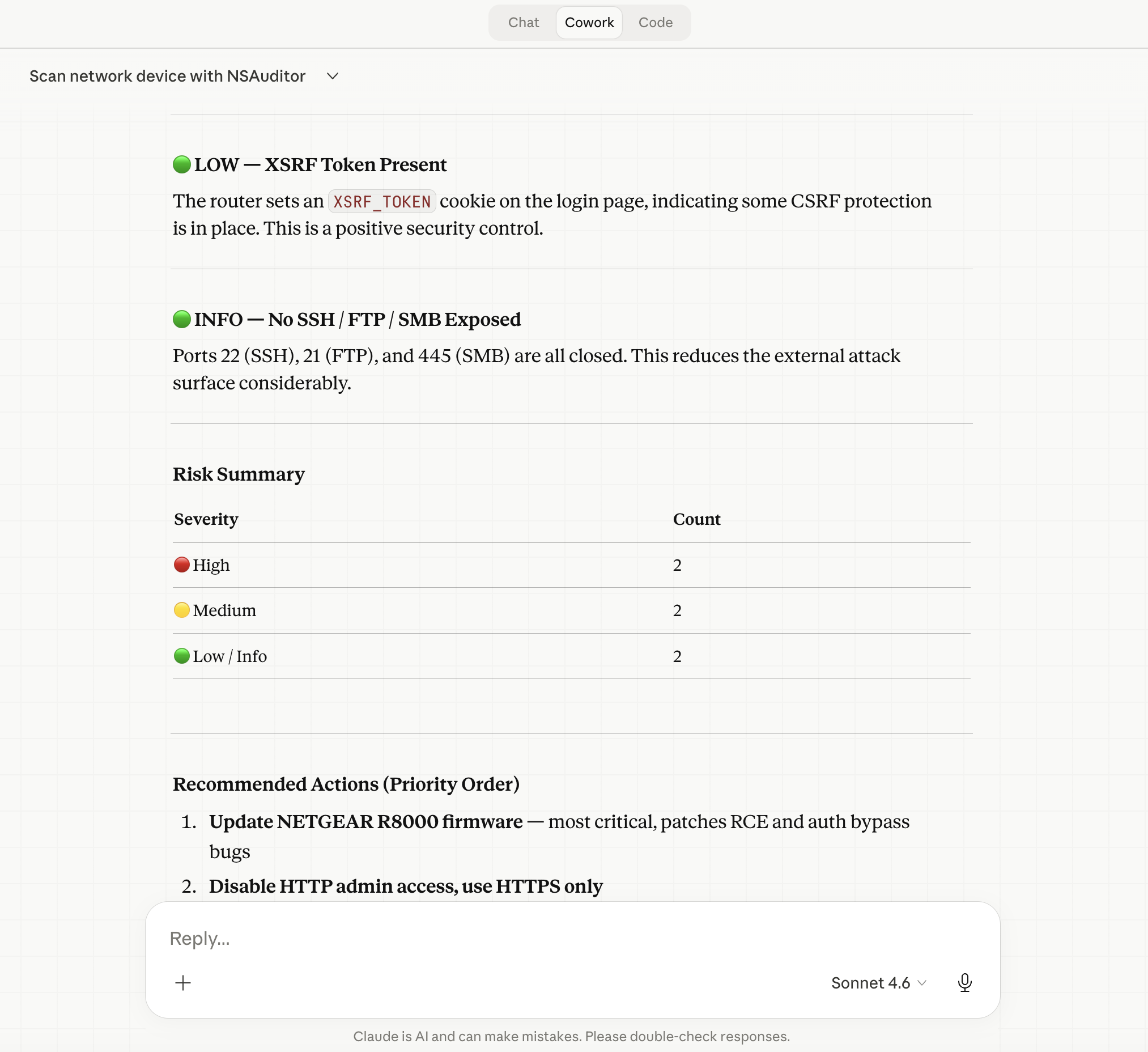Screen dimensions: 1148x1052
Task: Click the red High severity indicator dot
Action: click(181, 565)
